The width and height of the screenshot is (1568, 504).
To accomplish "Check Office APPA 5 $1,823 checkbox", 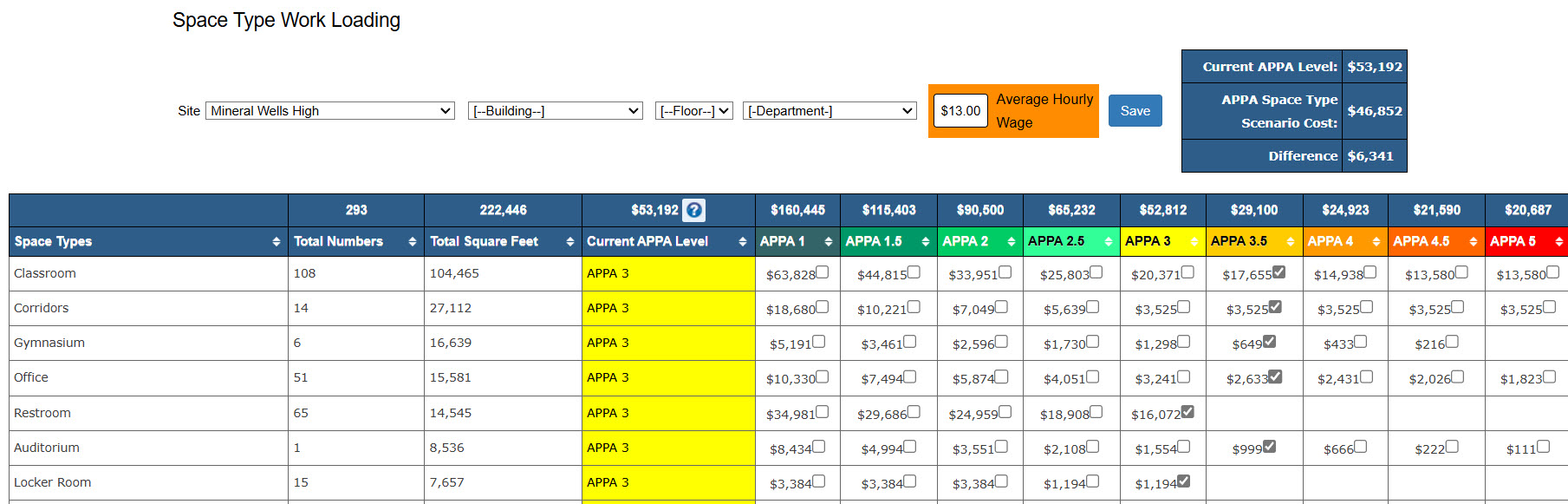I will (x=1550, y=376).
